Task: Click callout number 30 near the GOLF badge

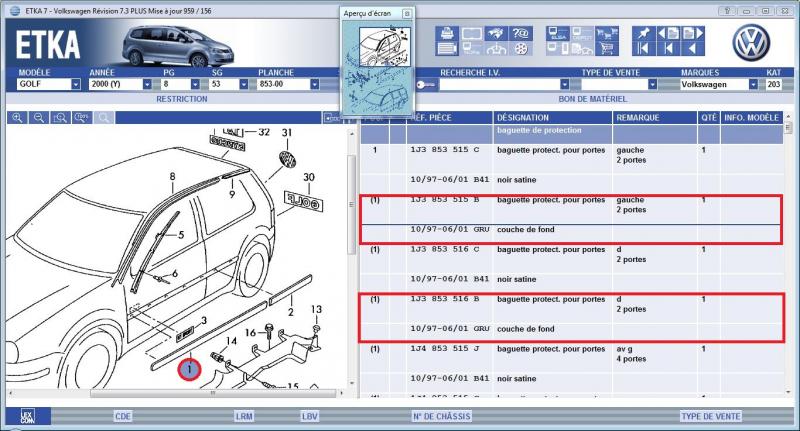Action: [309, 178]
